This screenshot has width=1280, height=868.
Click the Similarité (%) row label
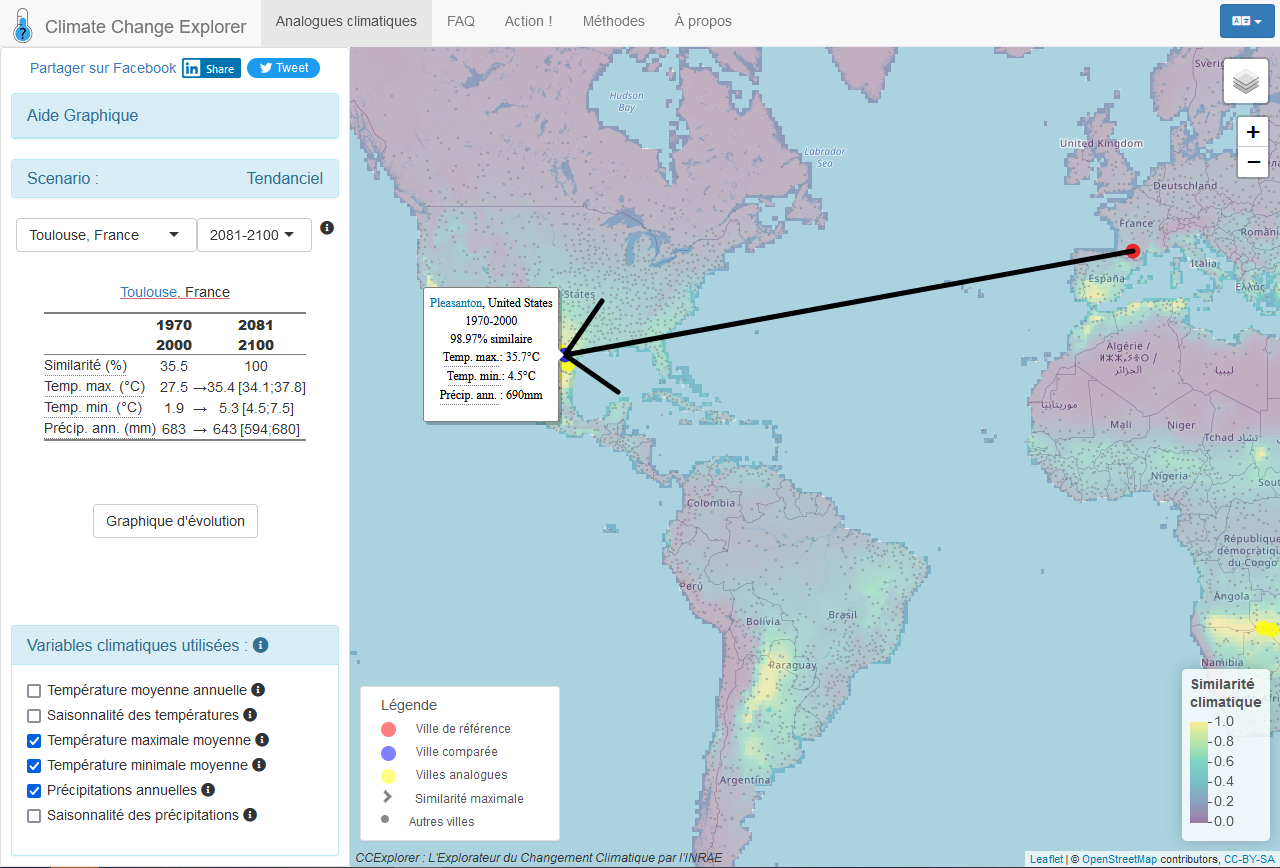[85, 366]
